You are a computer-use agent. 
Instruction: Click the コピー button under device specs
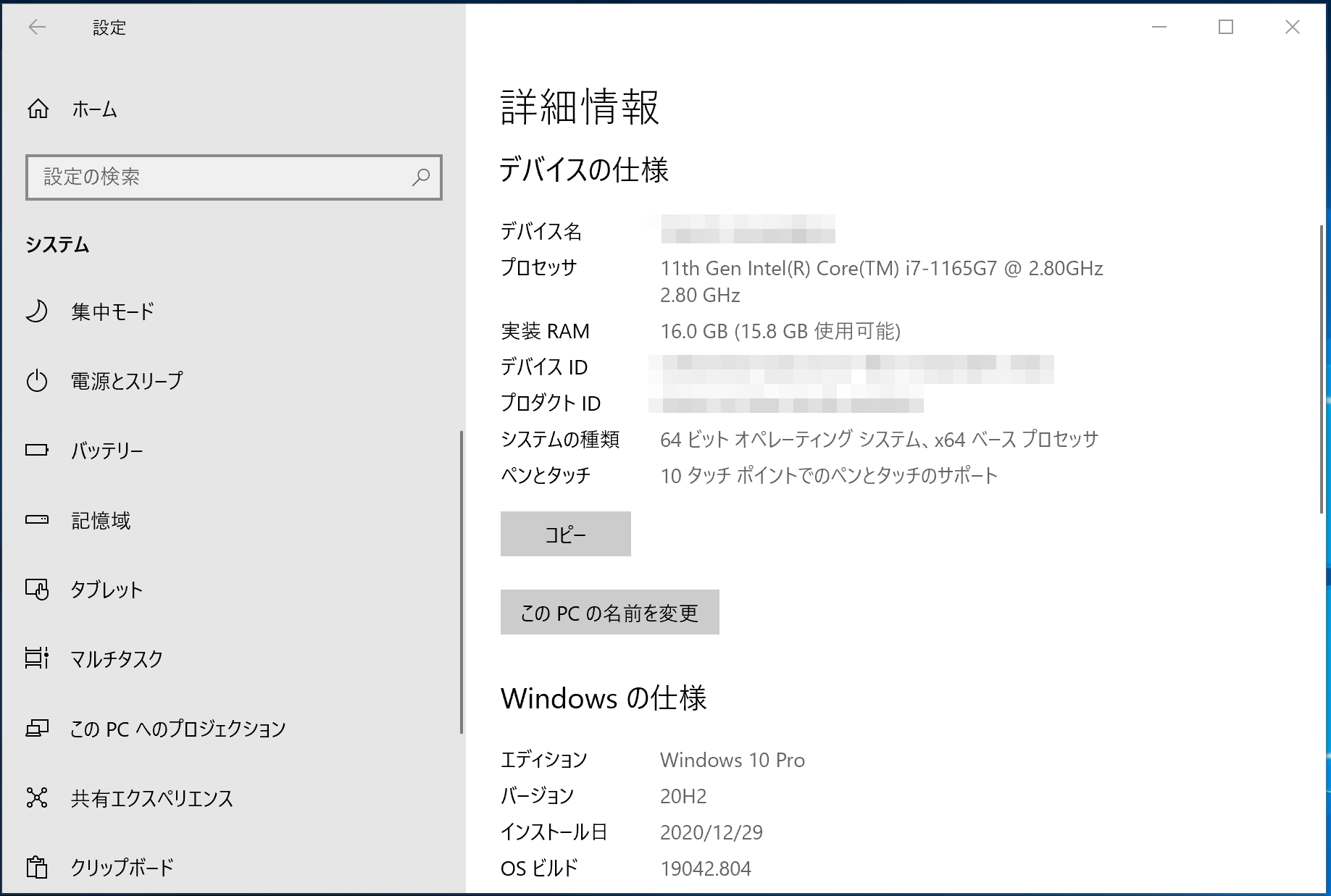coord(566,534)
